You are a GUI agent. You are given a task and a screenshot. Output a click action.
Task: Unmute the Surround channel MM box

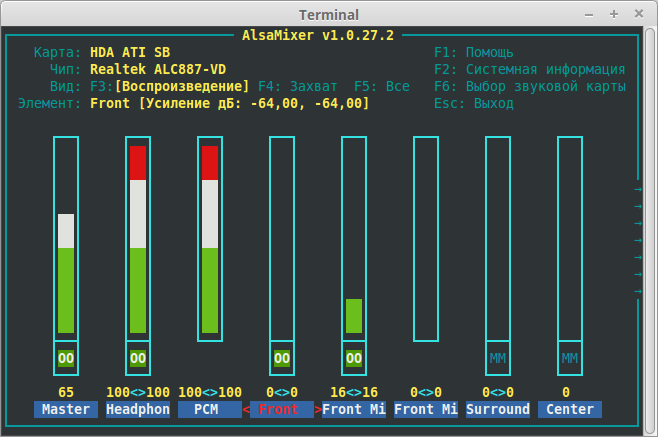pos(498,358)
